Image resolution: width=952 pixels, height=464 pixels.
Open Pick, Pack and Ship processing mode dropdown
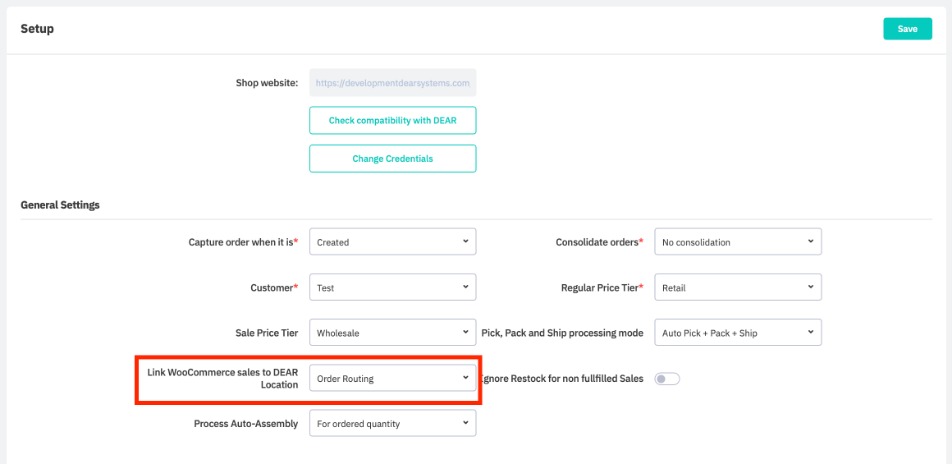[737, 332]
